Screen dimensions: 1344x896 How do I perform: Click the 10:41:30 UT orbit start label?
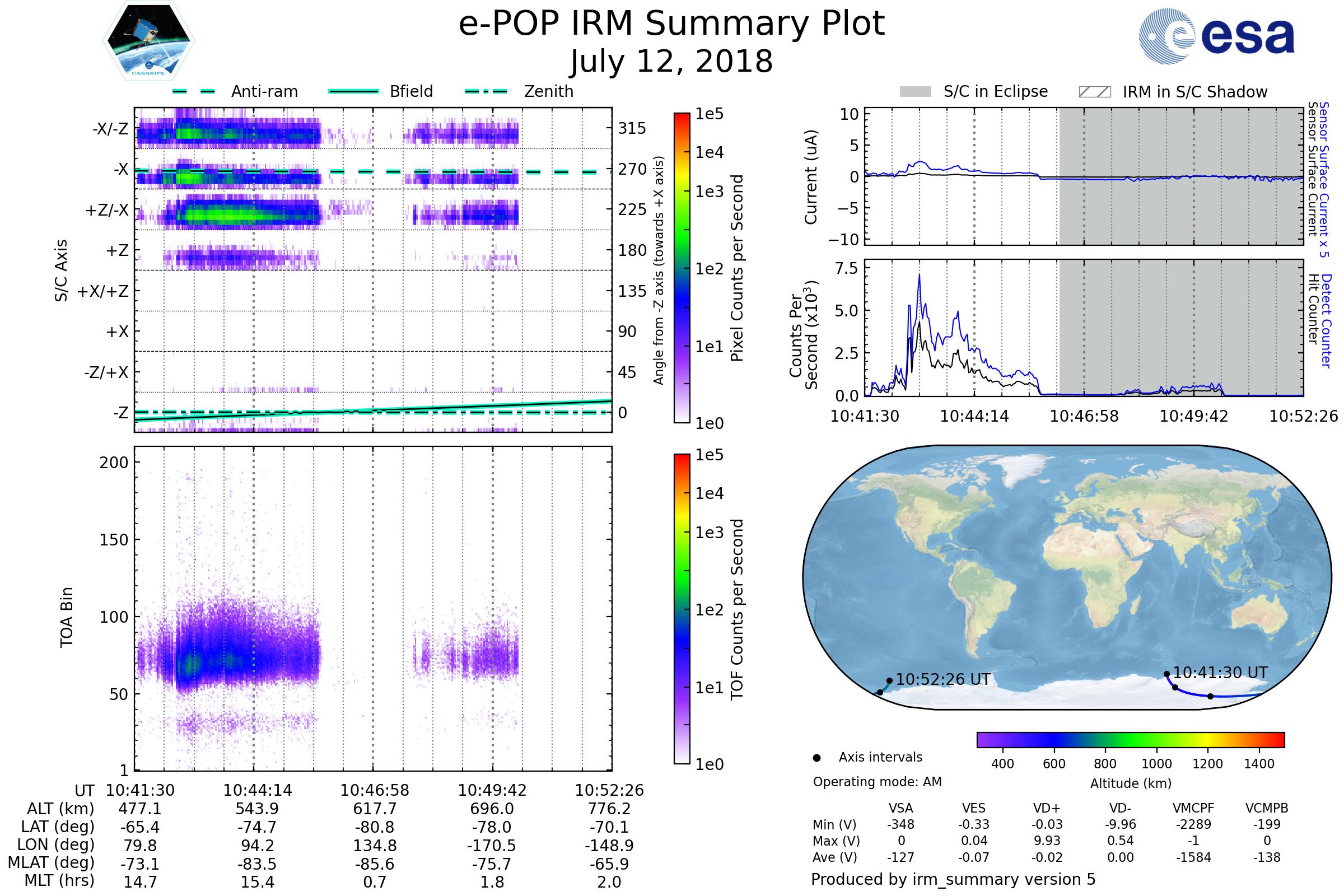click(x=1220, y=673)
